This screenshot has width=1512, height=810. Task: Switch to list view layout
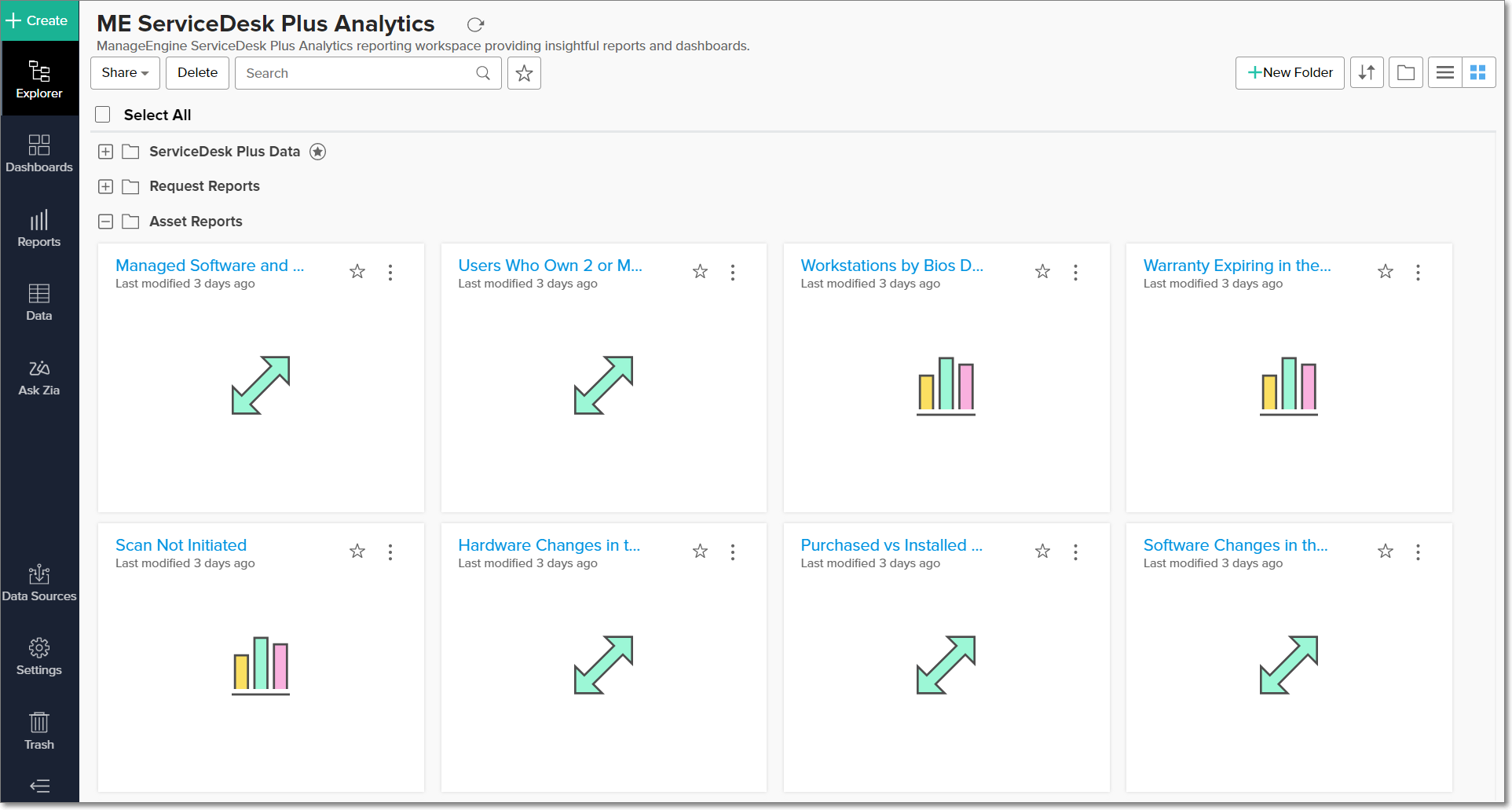[1444, 73]
